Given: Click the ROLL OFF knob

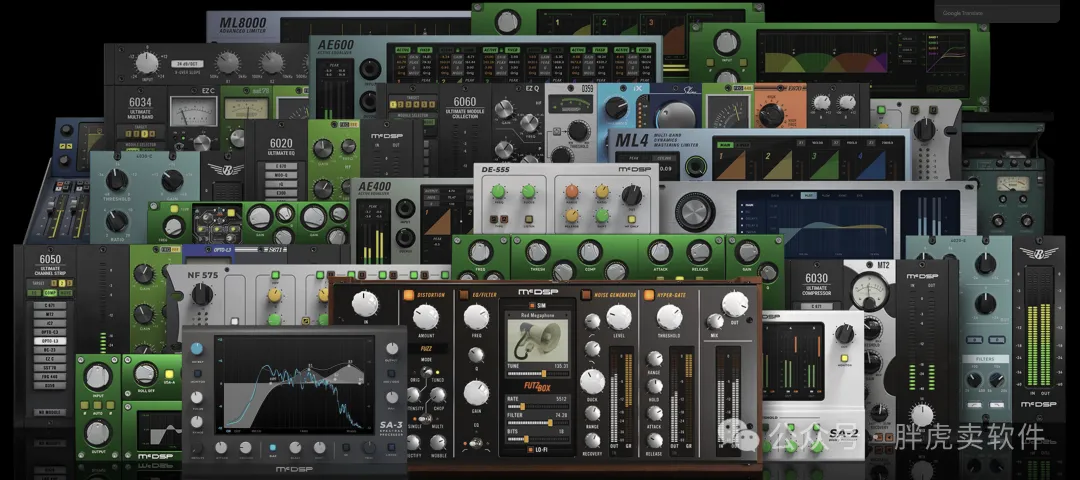Looking at the screenshot, I should 144,375.
